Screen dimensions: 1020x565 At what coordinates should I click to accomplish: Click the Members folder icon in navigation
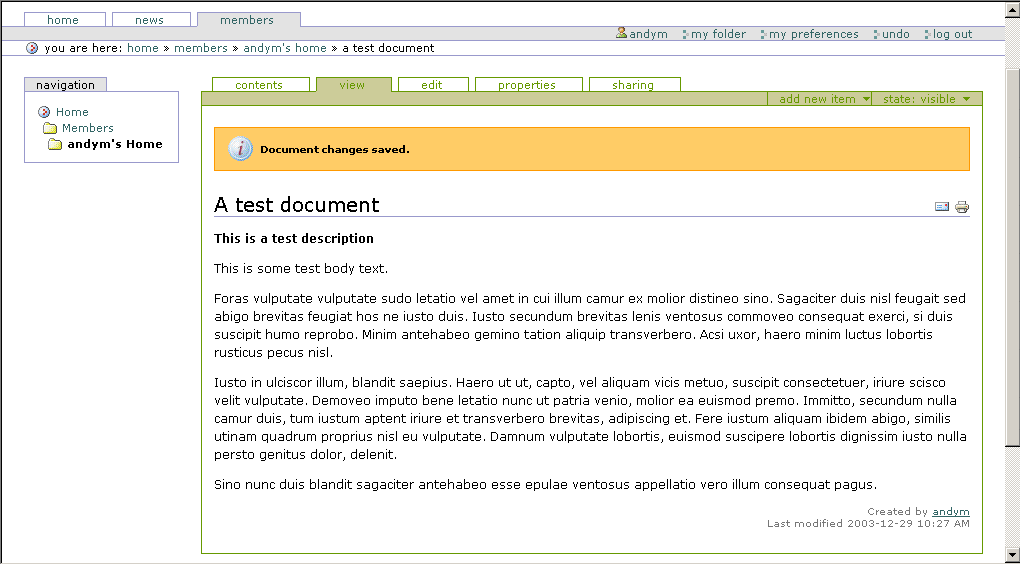pos(50,128)
